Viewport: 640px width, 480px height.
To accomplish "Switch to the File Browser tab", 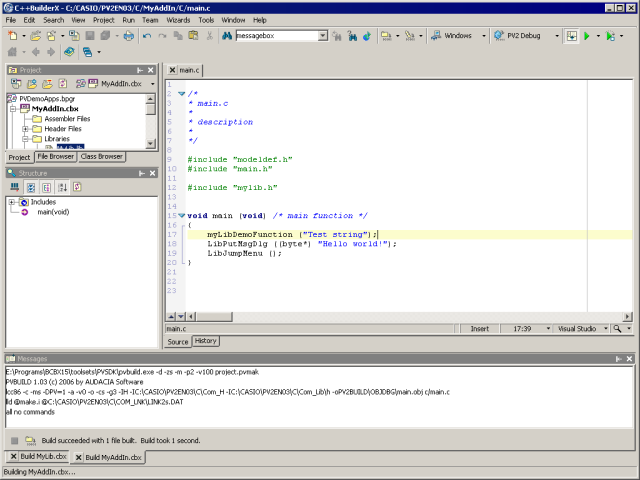I will tap(56, 156).
